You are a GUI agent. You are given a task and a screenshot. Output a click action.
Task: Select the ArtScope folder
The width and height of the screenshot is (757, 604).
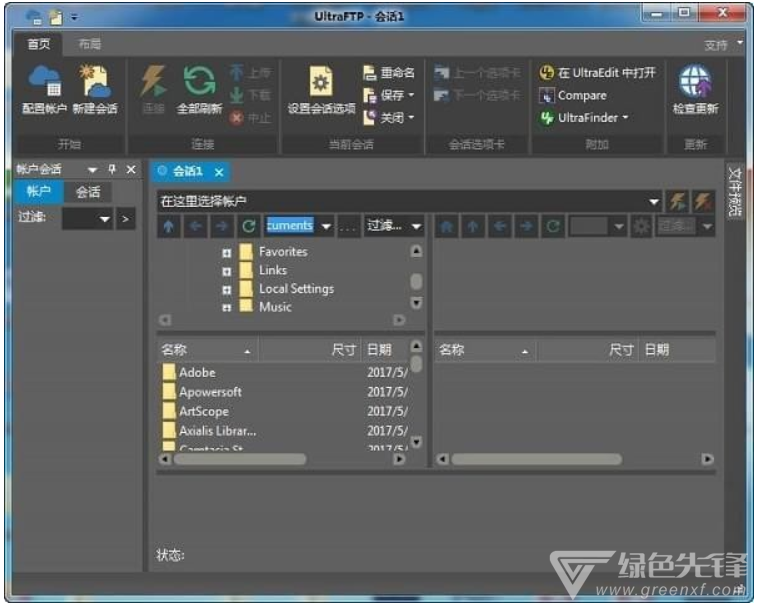pyautogui.click(x=204, y=411)
